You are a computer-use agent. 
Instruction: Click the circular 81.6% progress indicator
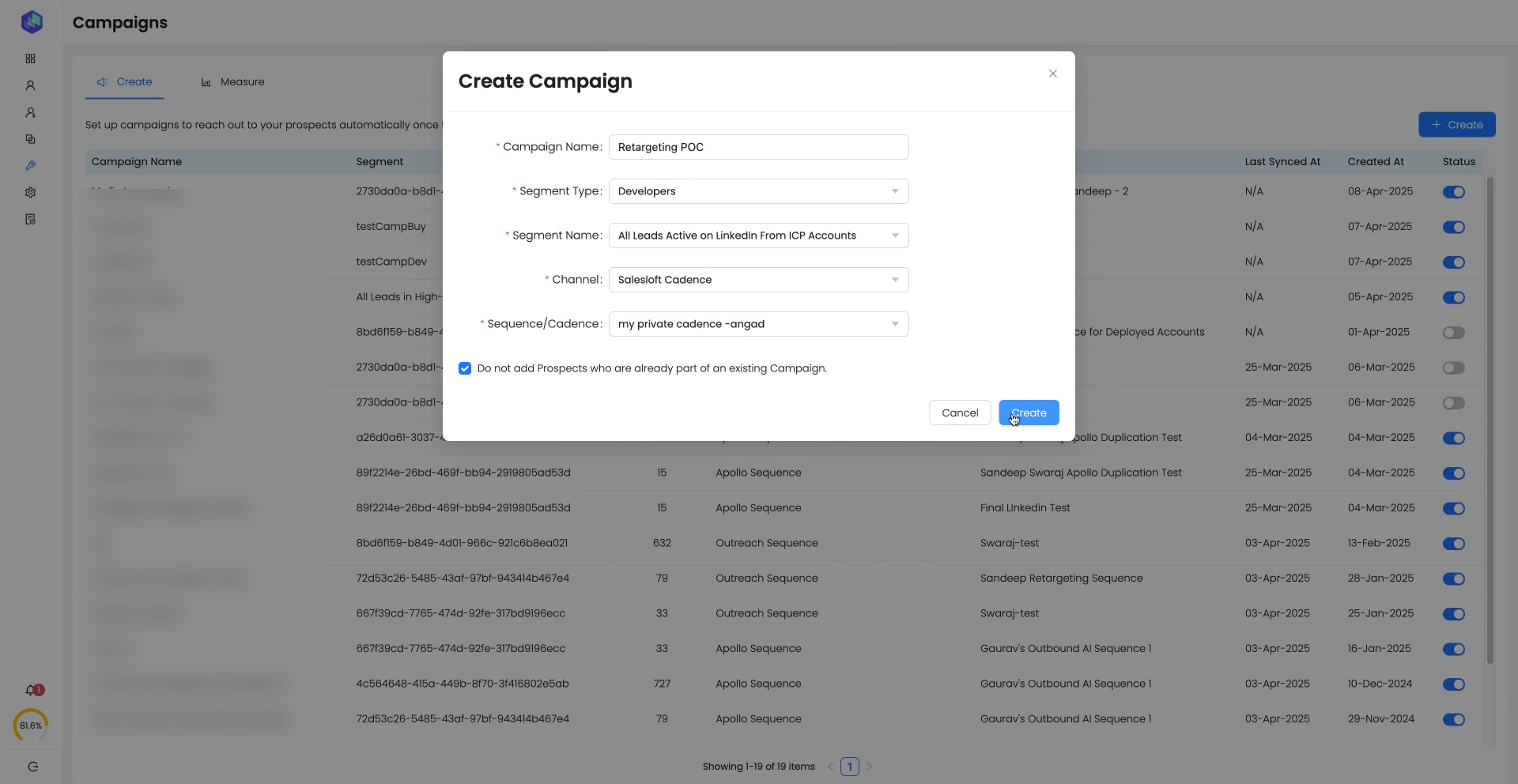pos(31,726)
